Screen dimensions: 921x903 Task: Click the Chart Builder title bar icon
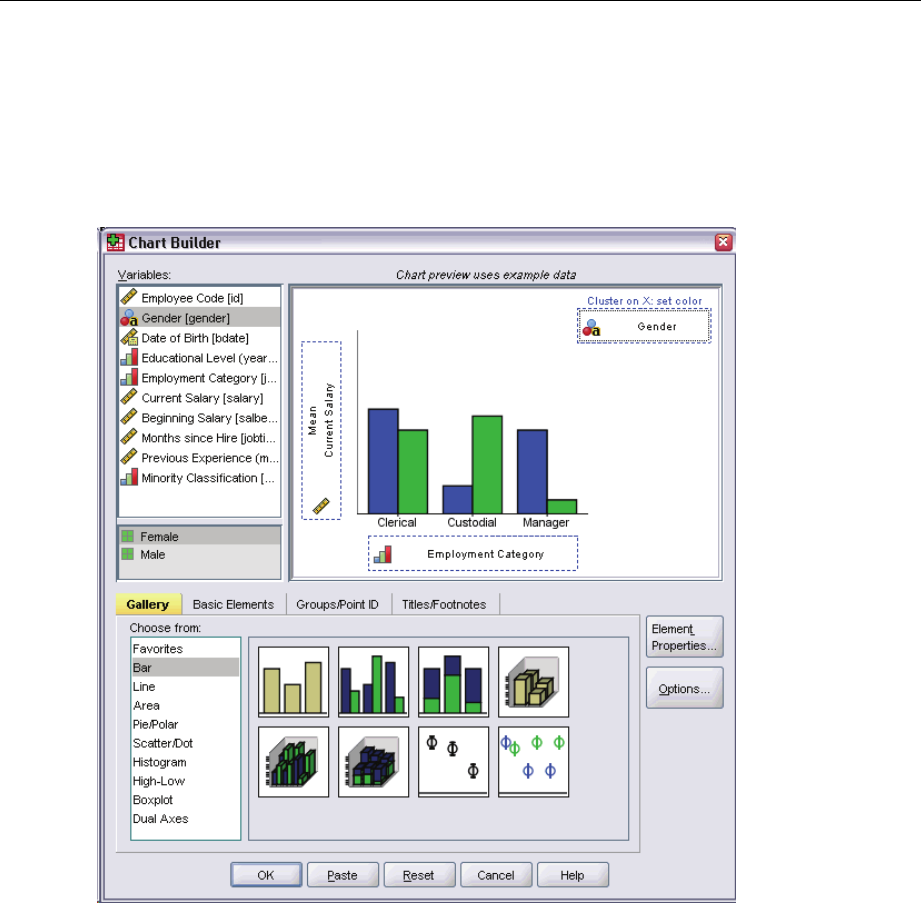point(115,242)
